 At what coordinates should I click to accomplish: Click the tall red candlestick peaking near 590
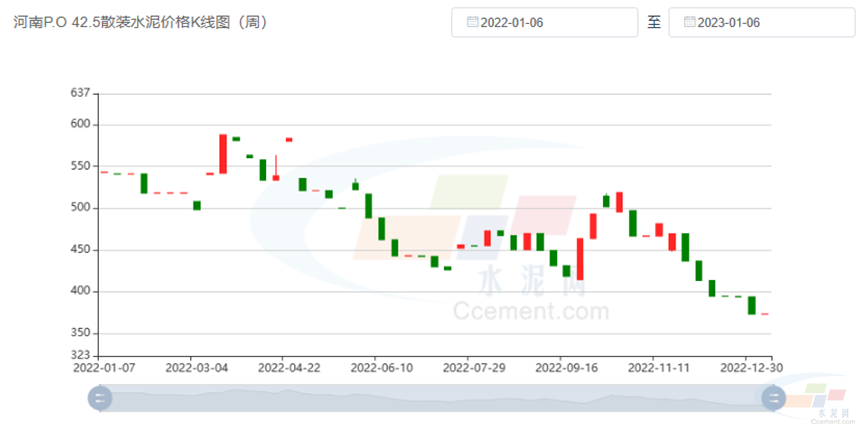tap(223, 154)
